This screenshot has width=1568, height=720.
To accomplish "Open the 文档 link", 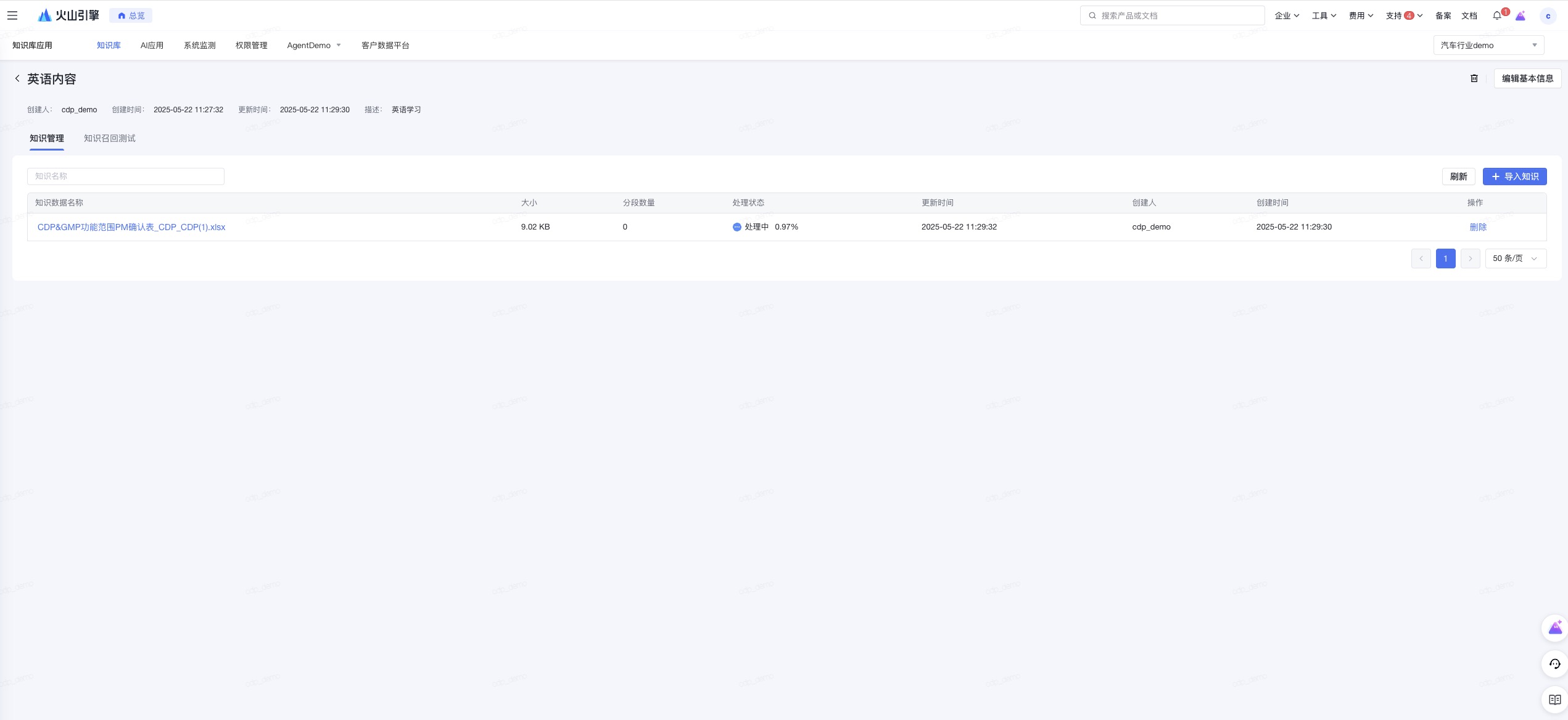I will pyautogui.click(x=1469, y=15).
